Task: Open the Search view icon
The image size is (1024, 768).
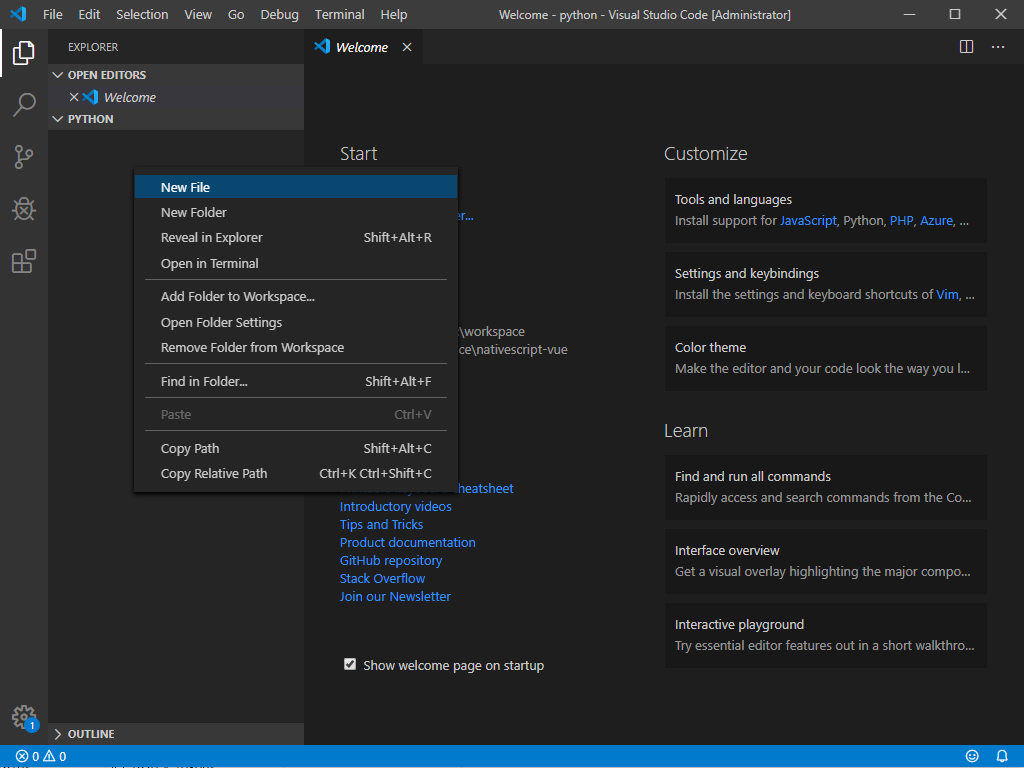Action: tap(24, 104)
